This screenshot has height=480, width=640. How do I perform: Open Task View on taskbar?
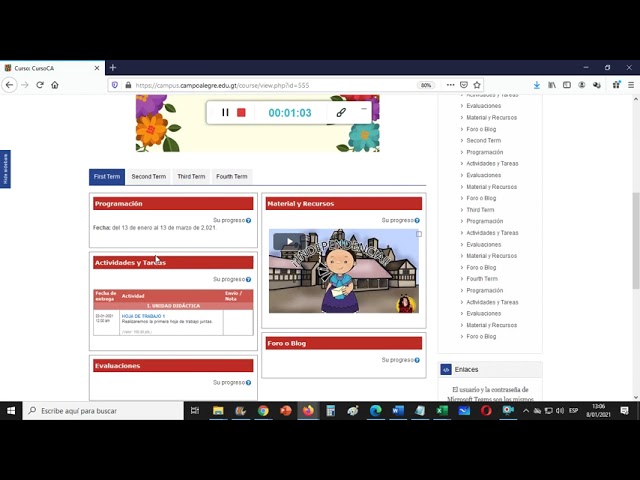[195, 411]
